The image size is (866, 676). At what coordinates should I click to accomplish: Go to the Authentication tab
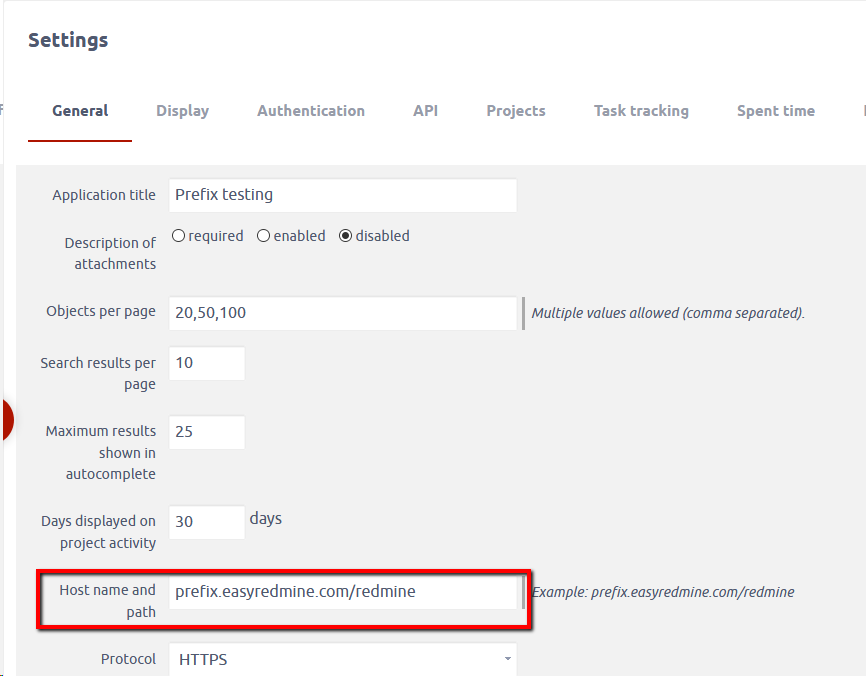pos(311,111)
